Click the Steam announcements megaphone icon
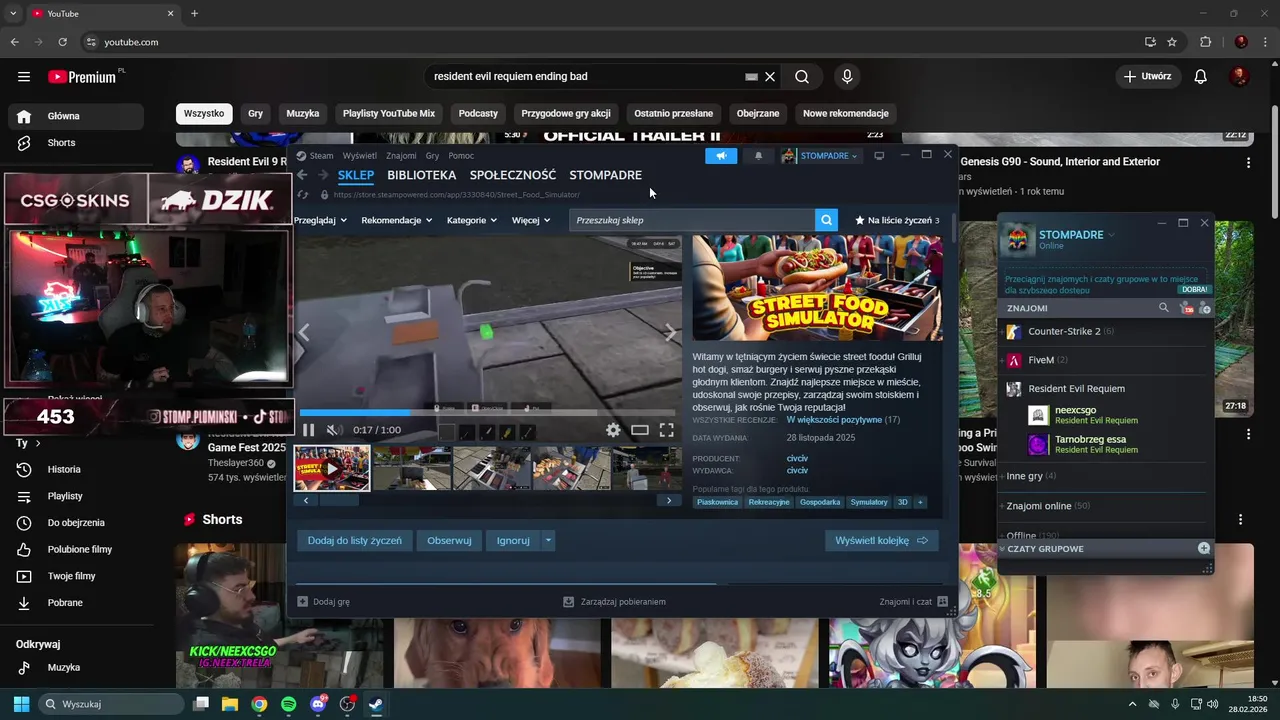Image resolution: width=1280 pixels, height=720 pixels. point(720,155)
